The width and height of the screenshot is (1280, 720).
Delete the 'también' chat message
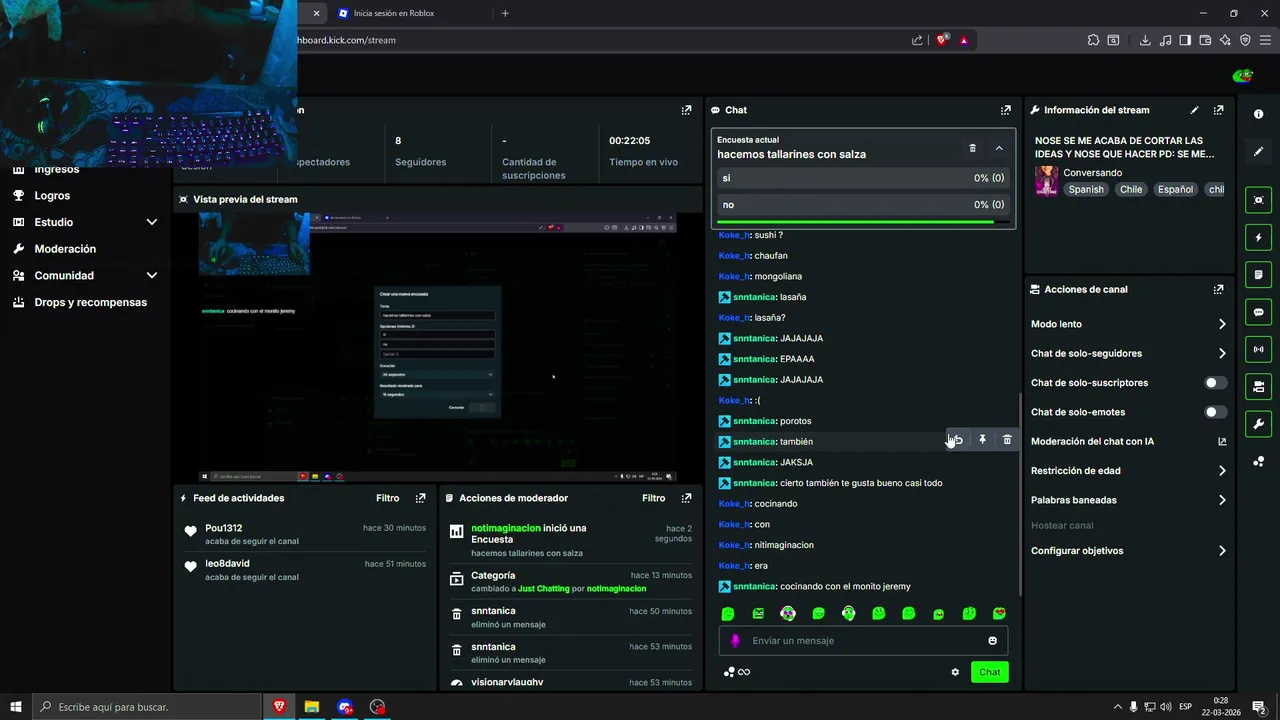(1007, 440)
